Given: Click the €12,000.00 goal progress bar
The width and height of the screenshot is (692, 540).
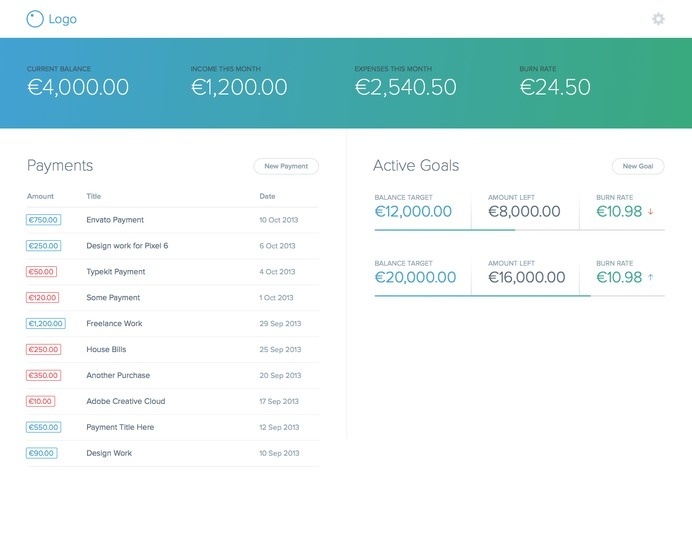Looking at the screenshot, I should [x=519, y=230].
